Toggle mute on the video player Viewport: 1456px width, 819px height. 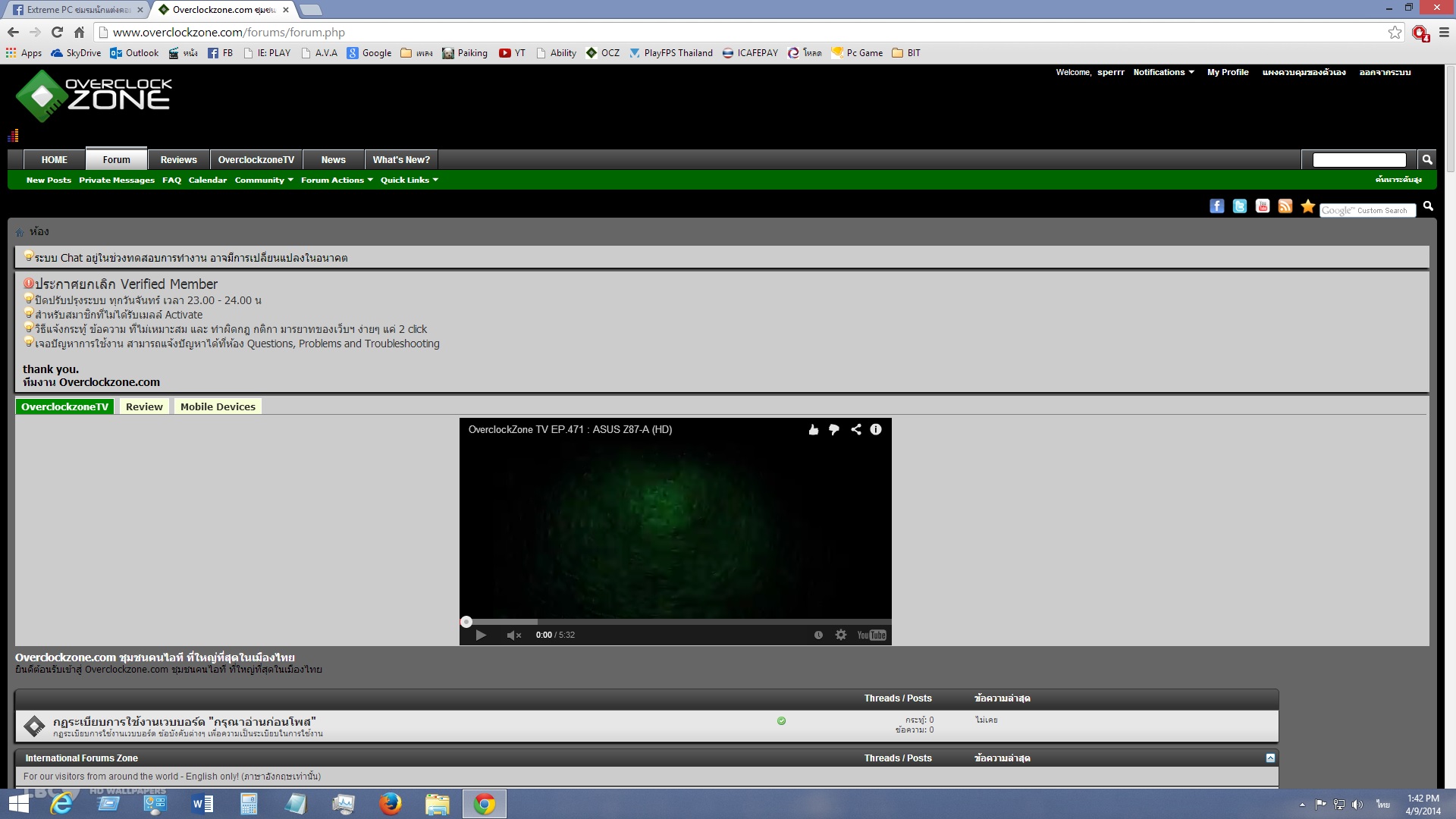513,635
